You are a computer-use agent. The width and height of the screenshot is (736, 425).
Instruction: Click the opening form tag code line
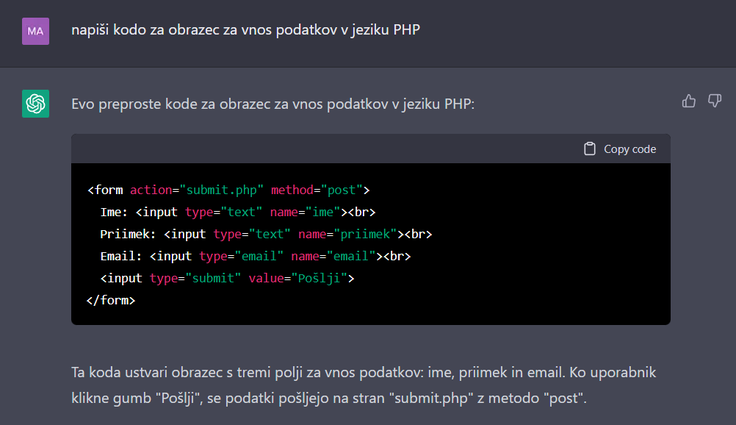tap(228, 190)
